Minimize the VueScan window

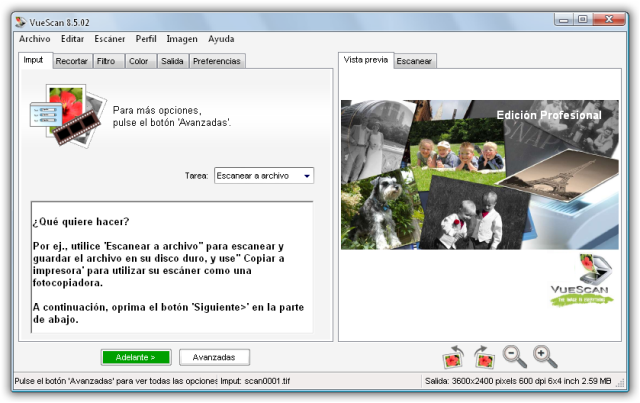click(564, 20)
